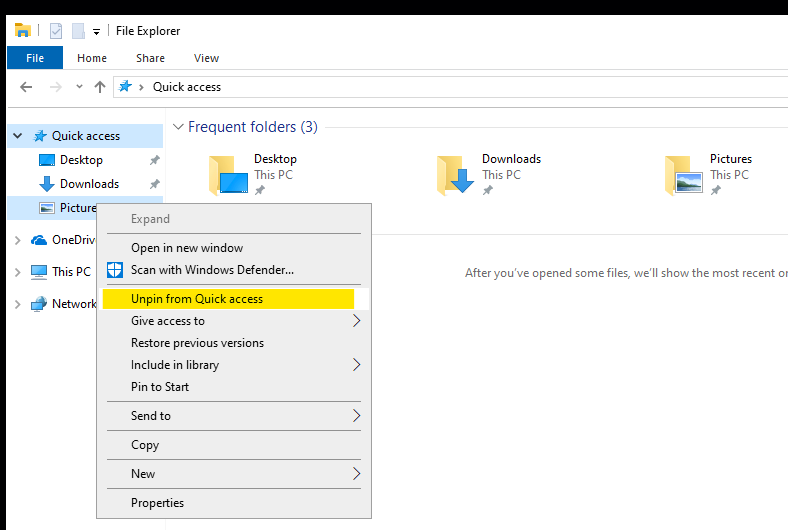This screenshot has width=788, height=530.
Task: Click the Quick access star in address bar
Action: [125, 86]
